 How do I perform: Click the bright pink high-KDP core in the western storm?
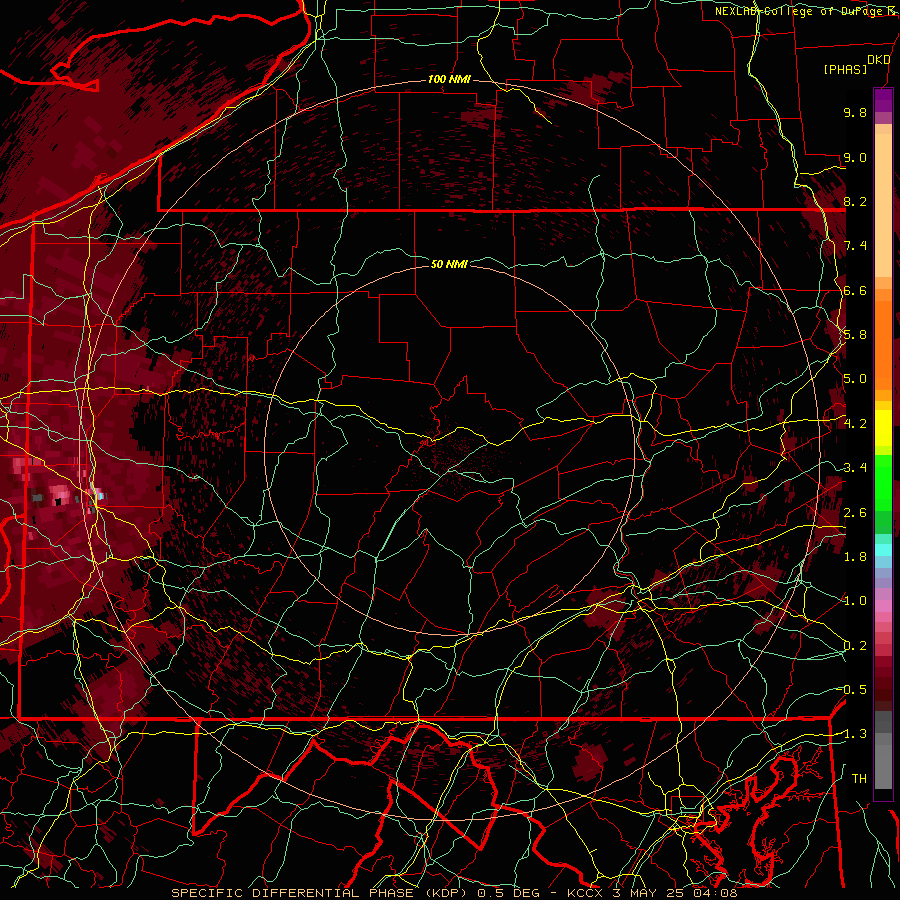[x=59, y=493]
